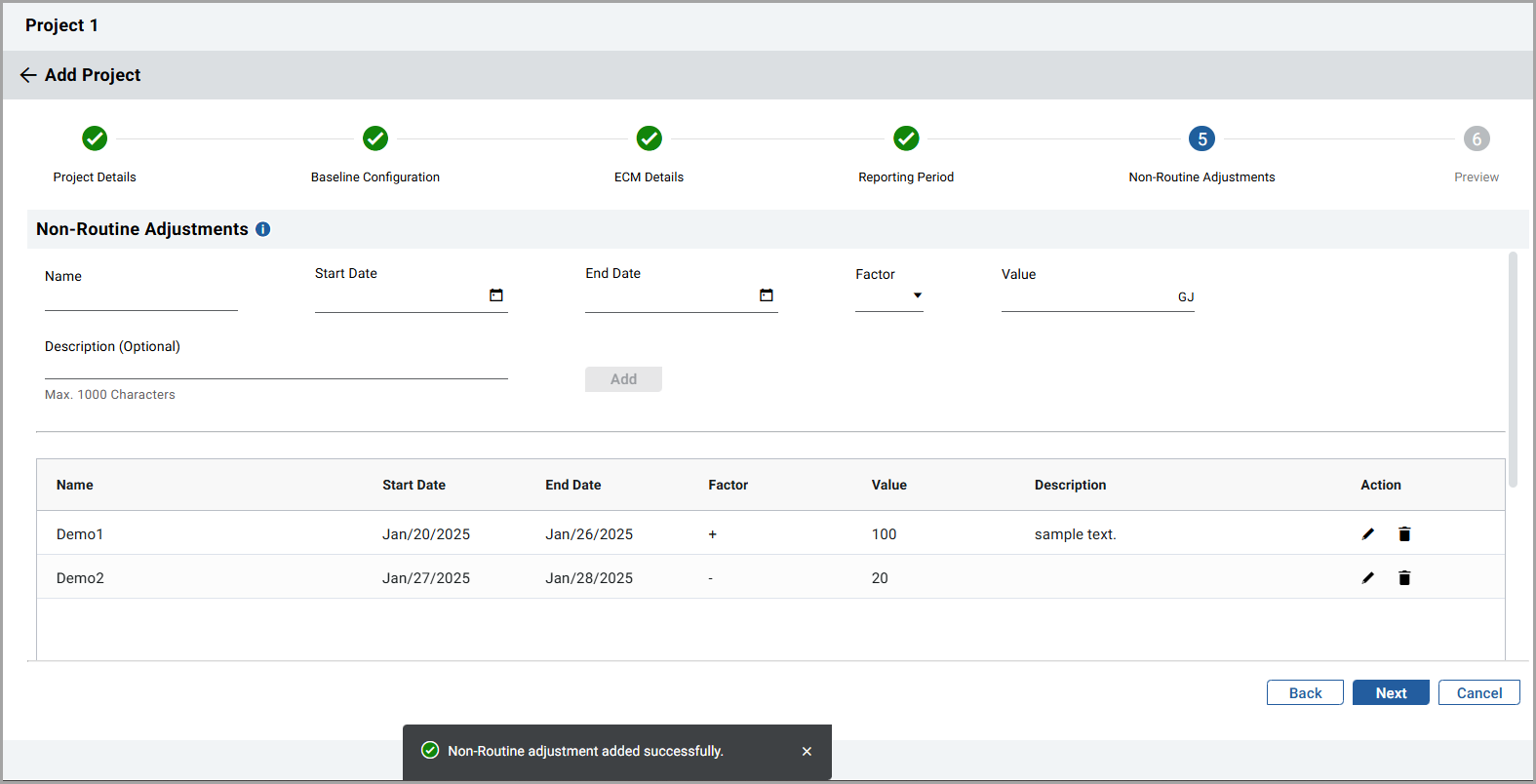Screen dimensions: 1536x784
Task: Jump to the Baseline Configuration step
Action: [x=375, y=139]
